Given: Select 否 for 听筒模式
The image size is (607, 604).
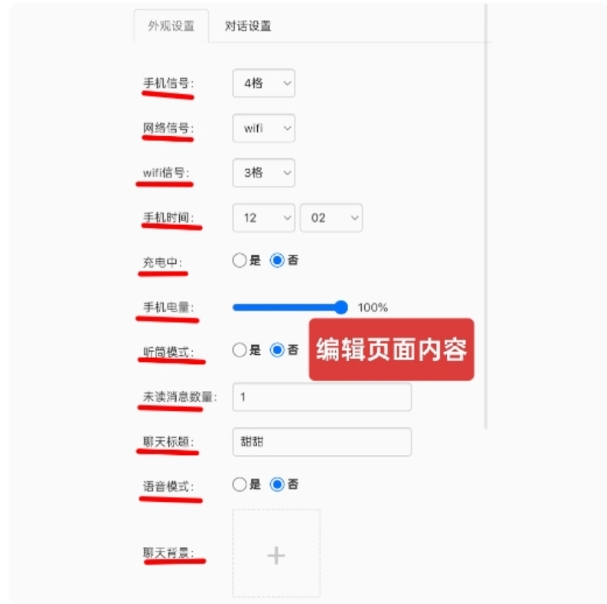Looking at the screenshot, I should (x=277, y=350).
